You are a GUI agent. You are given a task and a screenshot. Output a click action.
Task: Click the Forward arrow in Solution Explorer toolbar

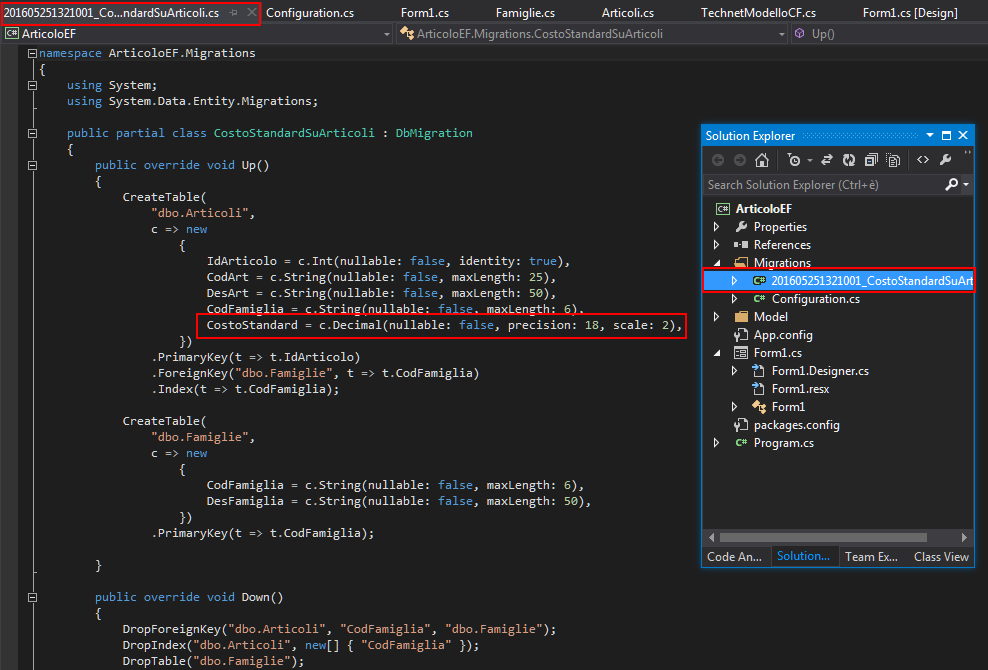click(740, 160)
